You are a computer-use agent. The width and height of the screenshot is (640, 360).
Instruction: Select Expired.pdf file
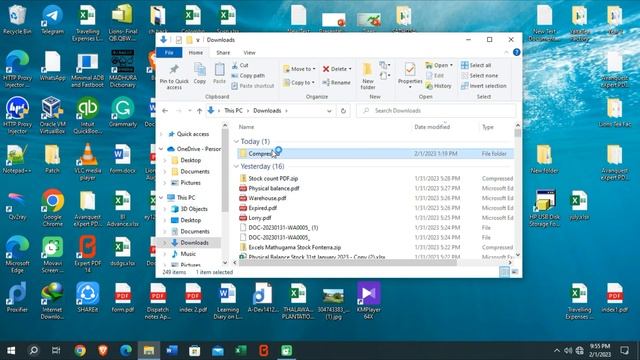[262, 208]
